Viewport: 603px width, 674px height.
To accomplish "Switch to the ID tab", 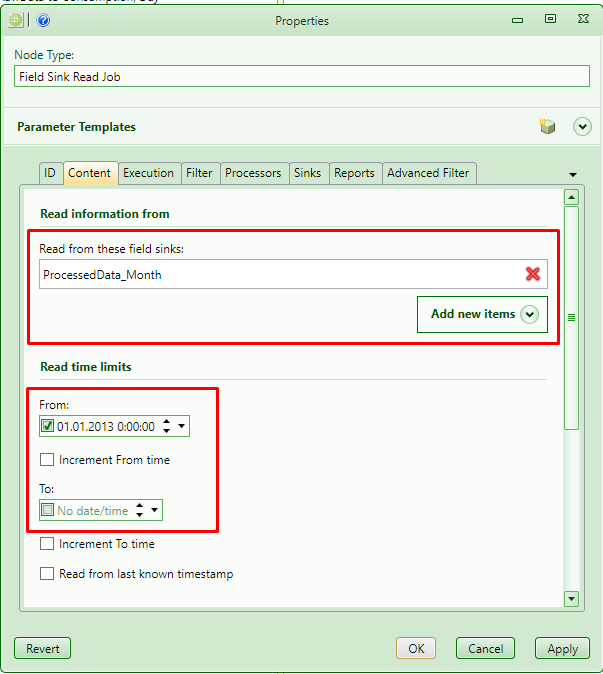I will coord(50,173).
